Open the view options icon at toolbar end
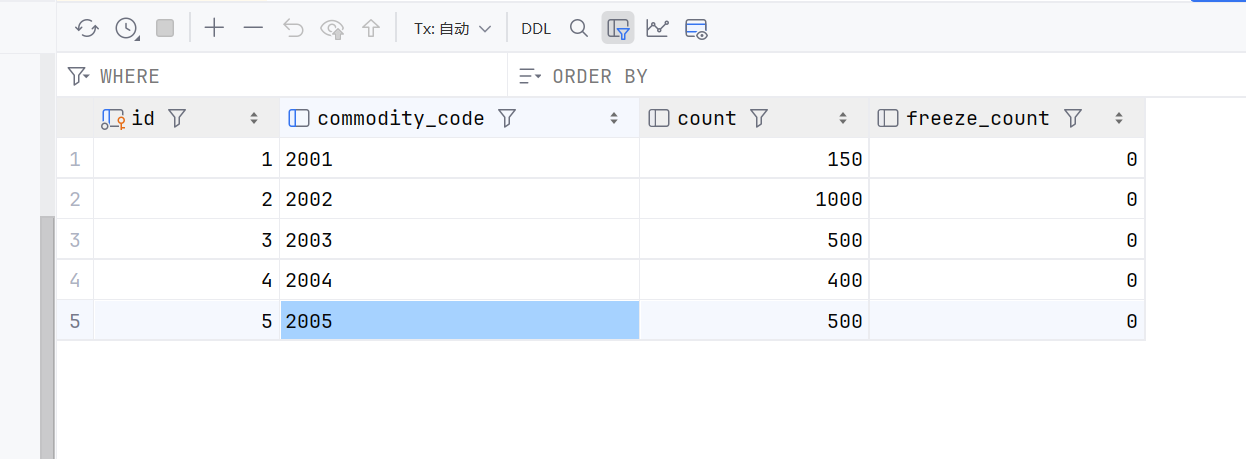The image size is (1246, 459). click(697, 28)
